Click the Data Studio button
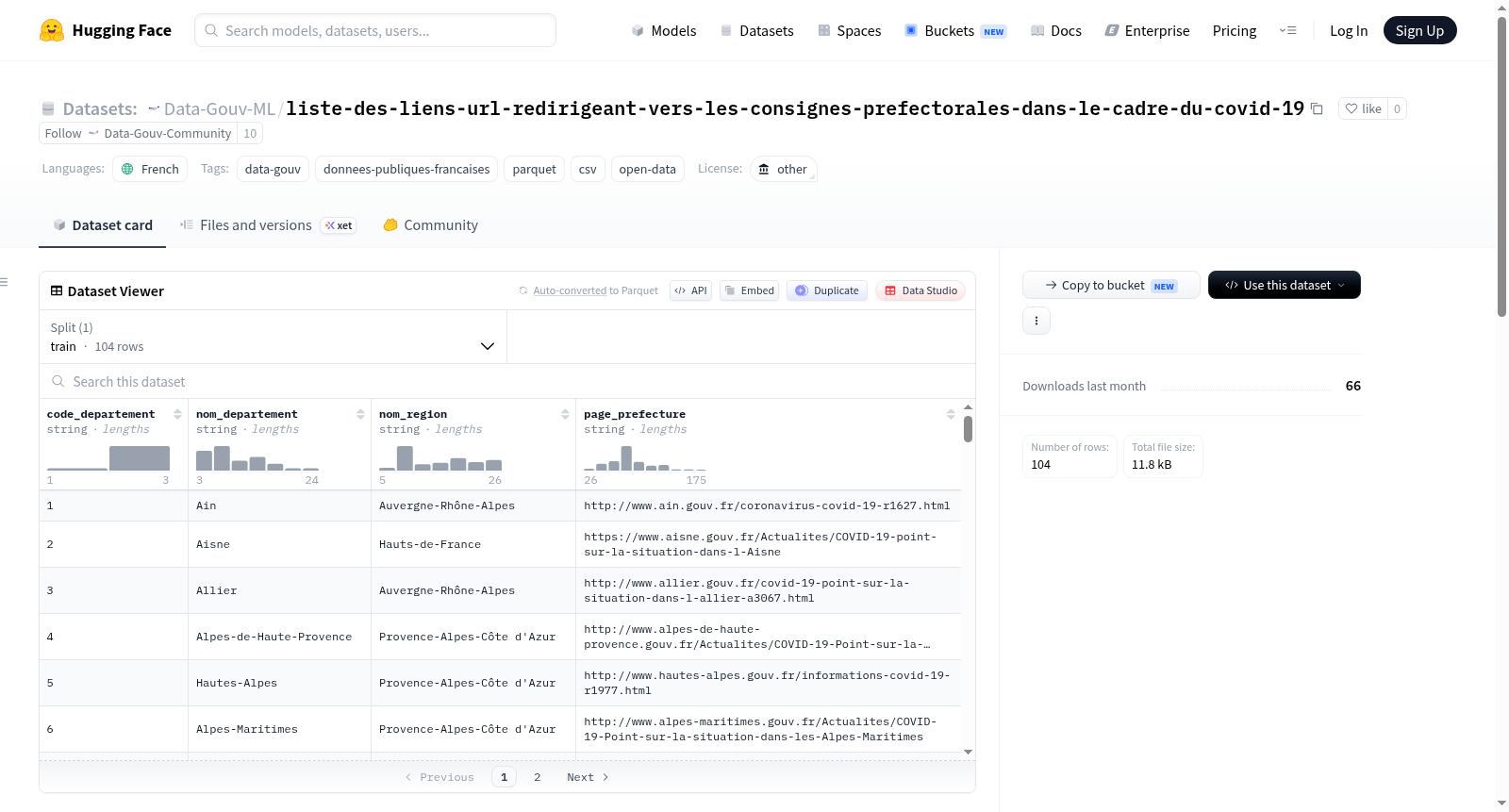The width and height of the screenshot is (1509, 812). click(920, 290)
